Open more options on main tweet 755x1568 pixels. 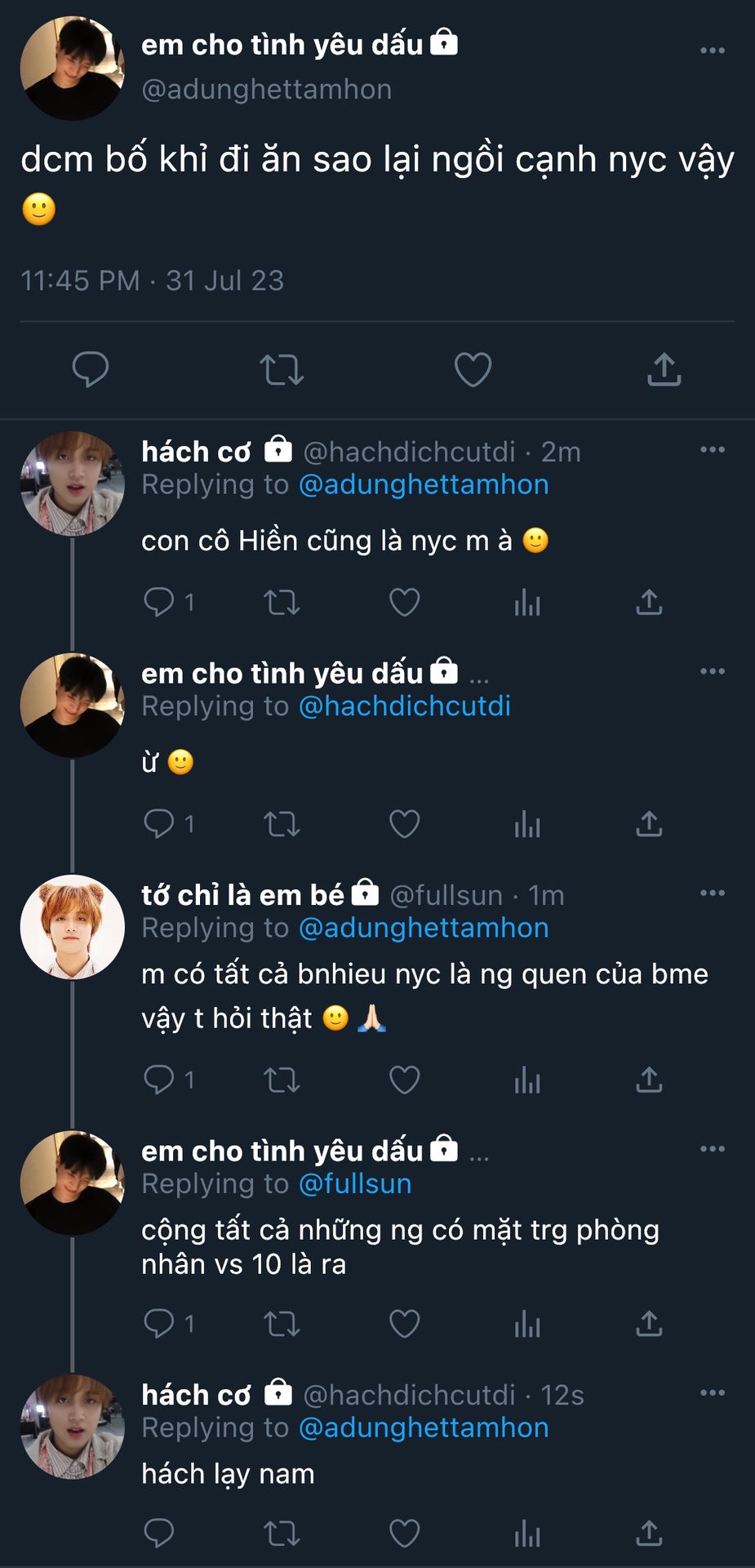pos(712,51)
